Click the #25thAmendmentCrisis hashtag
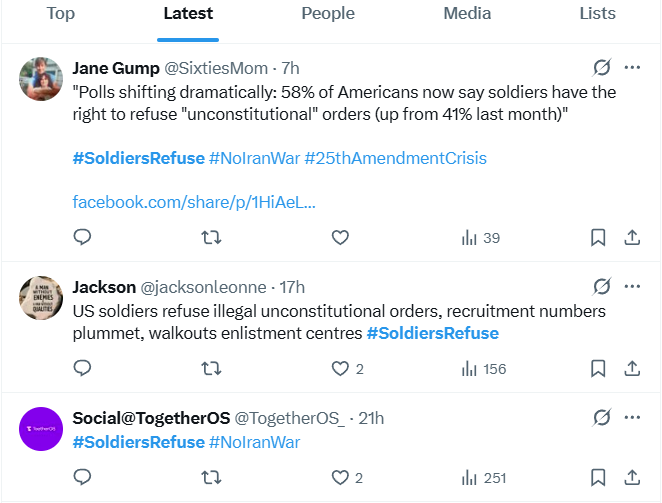 (395, 158)
